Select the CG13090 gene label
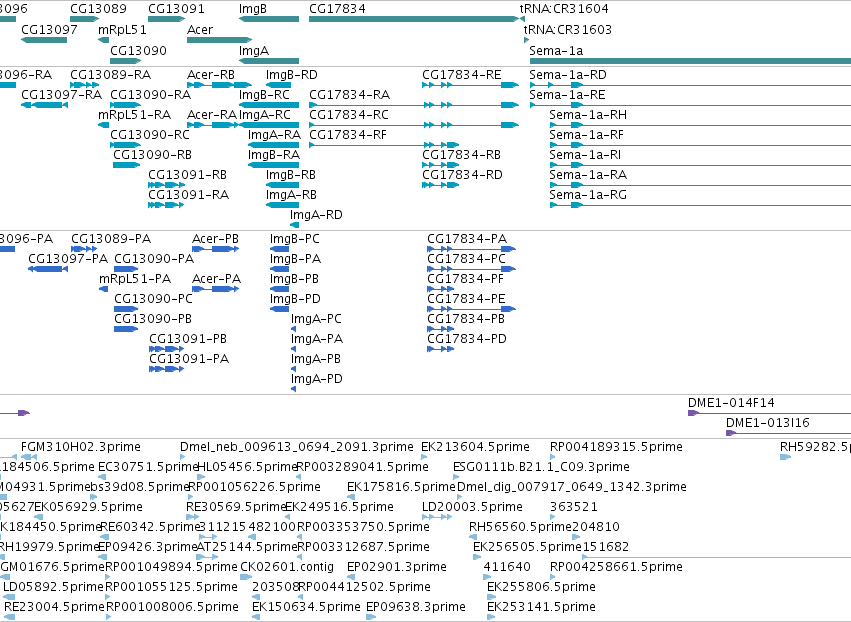Viewport: 851px width, 622px height. pos(138,50)
